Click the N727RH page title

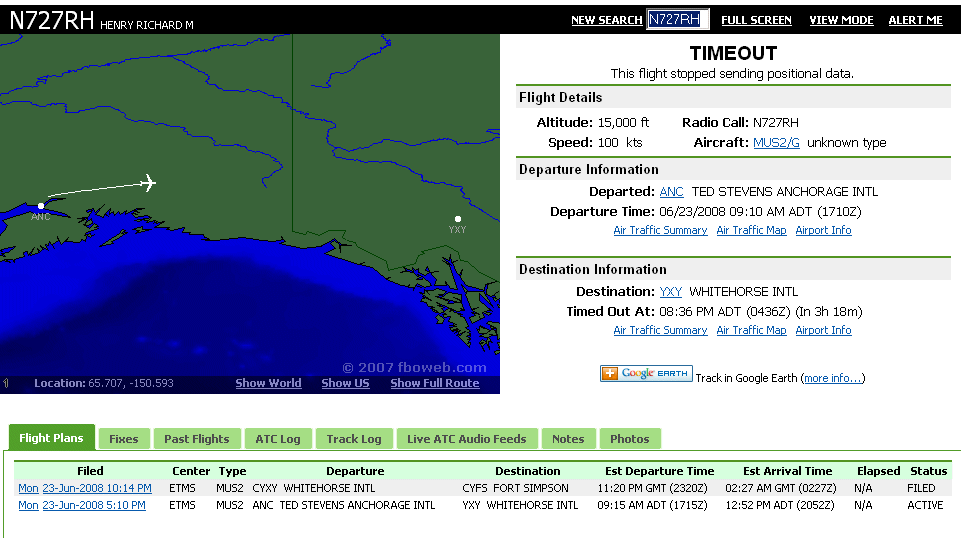tap(51, 20)
